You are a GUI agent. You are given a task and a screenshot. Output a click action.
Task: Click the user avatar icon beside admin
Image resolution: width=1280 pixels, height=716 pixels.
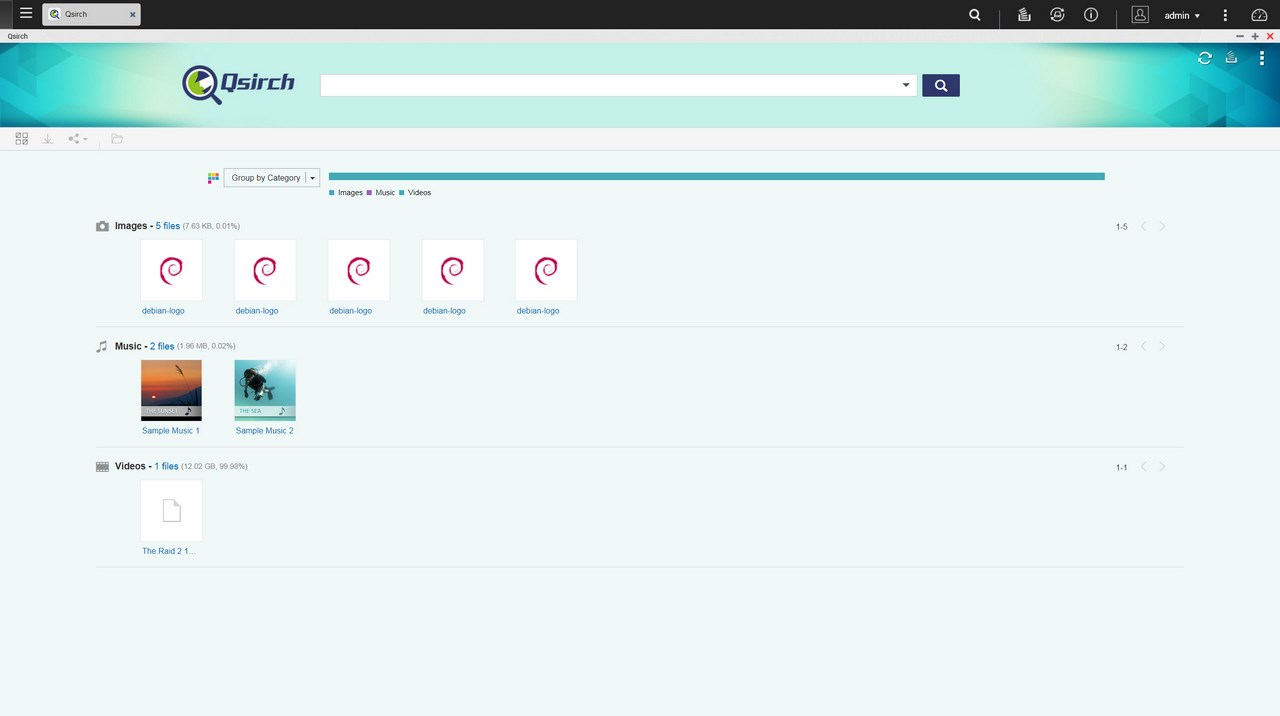[1140, 15]
